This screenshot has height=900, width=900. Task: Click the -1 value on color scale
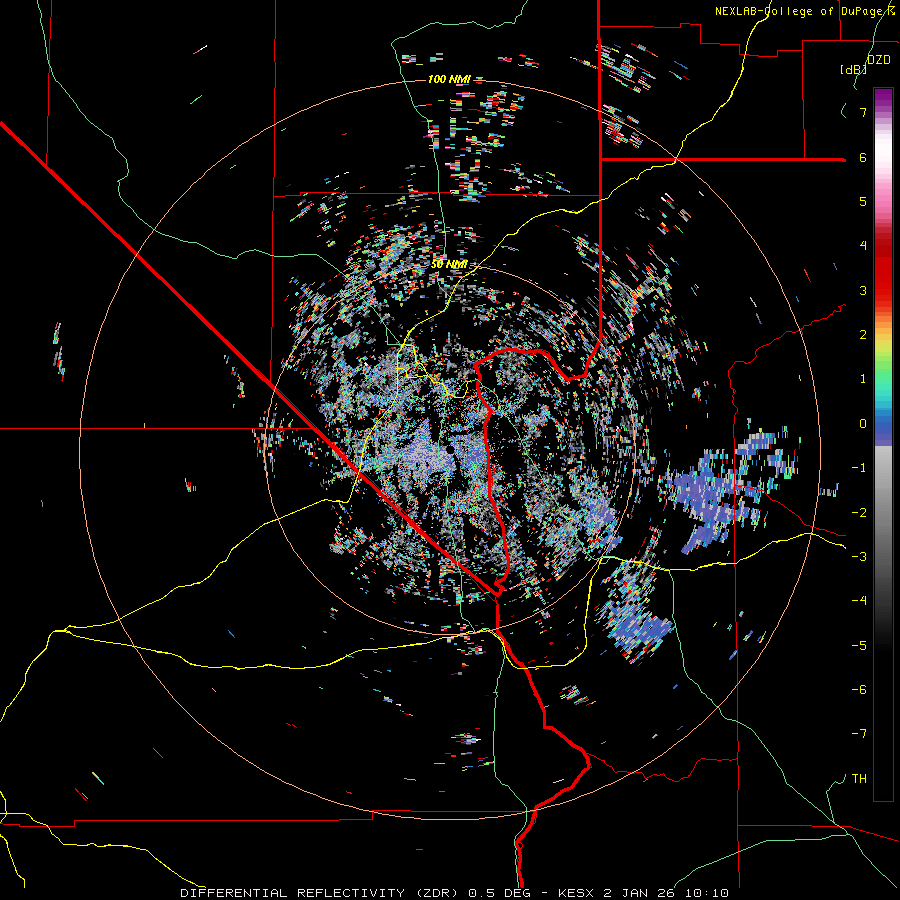[x=859, y=468]
